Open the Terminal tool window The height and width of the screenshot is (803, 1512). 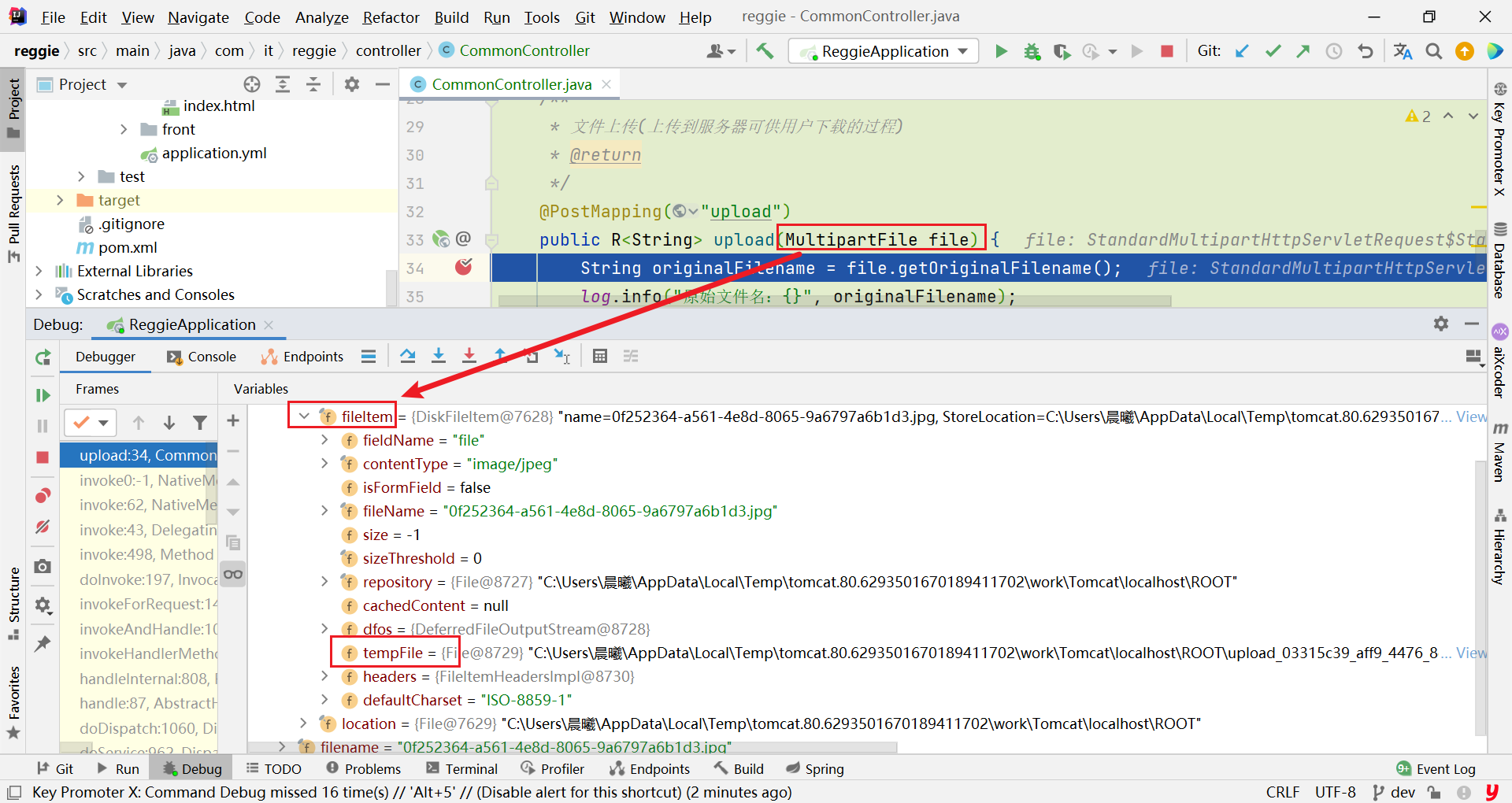[462, 769]
